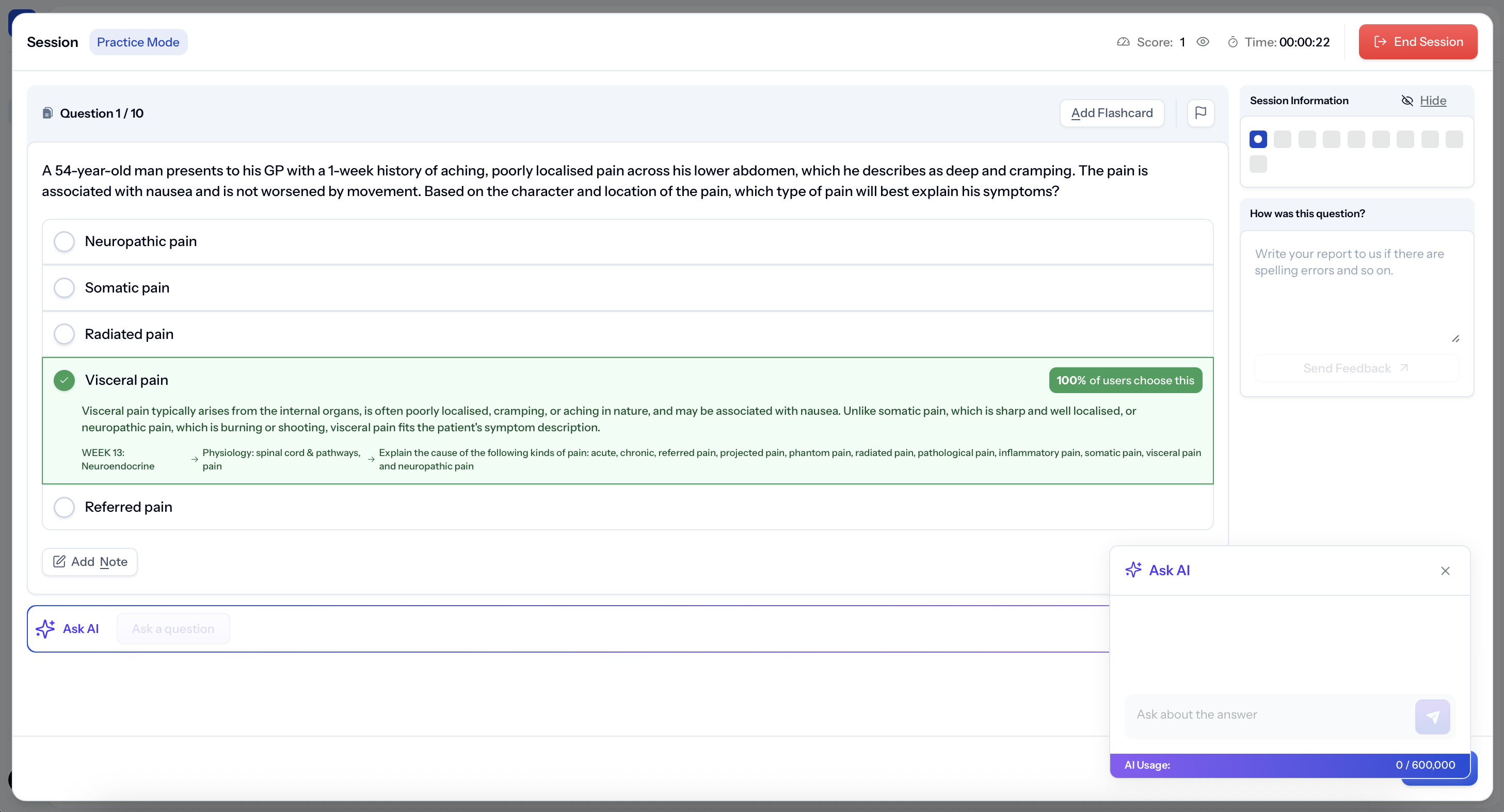Select the Somatic pain radio button

click(x=64, y=288)
